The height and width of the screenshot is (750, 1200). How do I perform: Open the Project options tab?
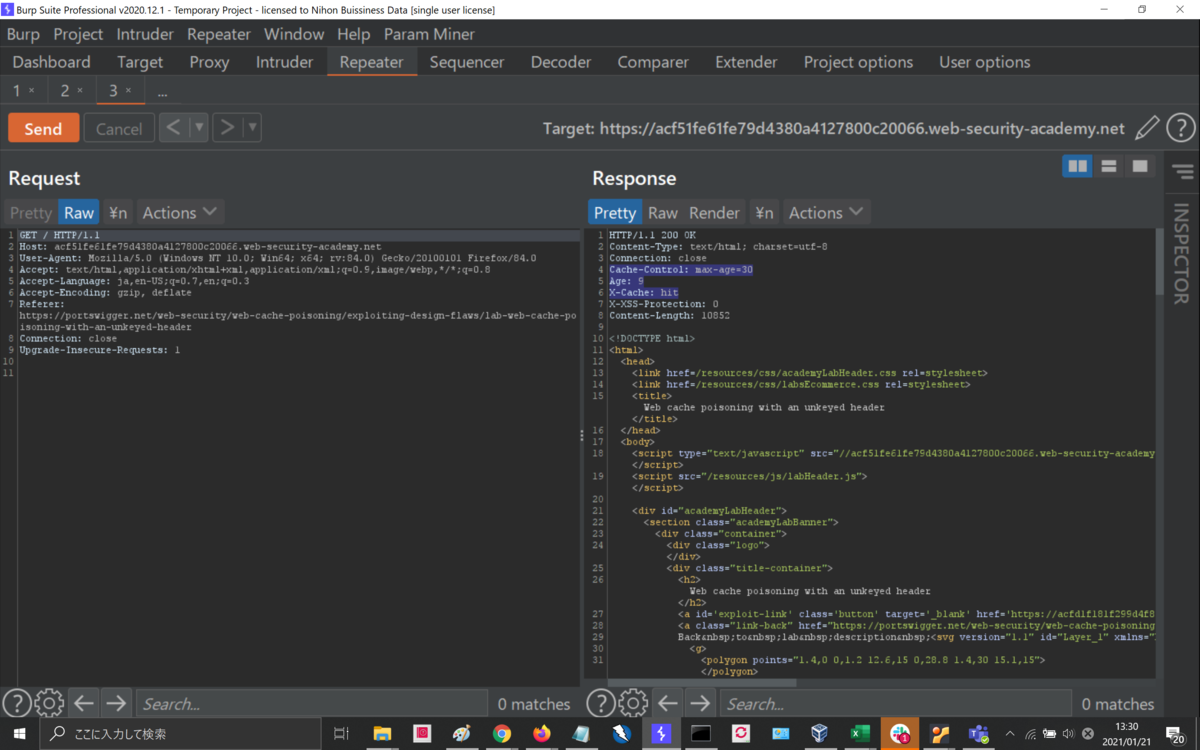pos(858,62)
